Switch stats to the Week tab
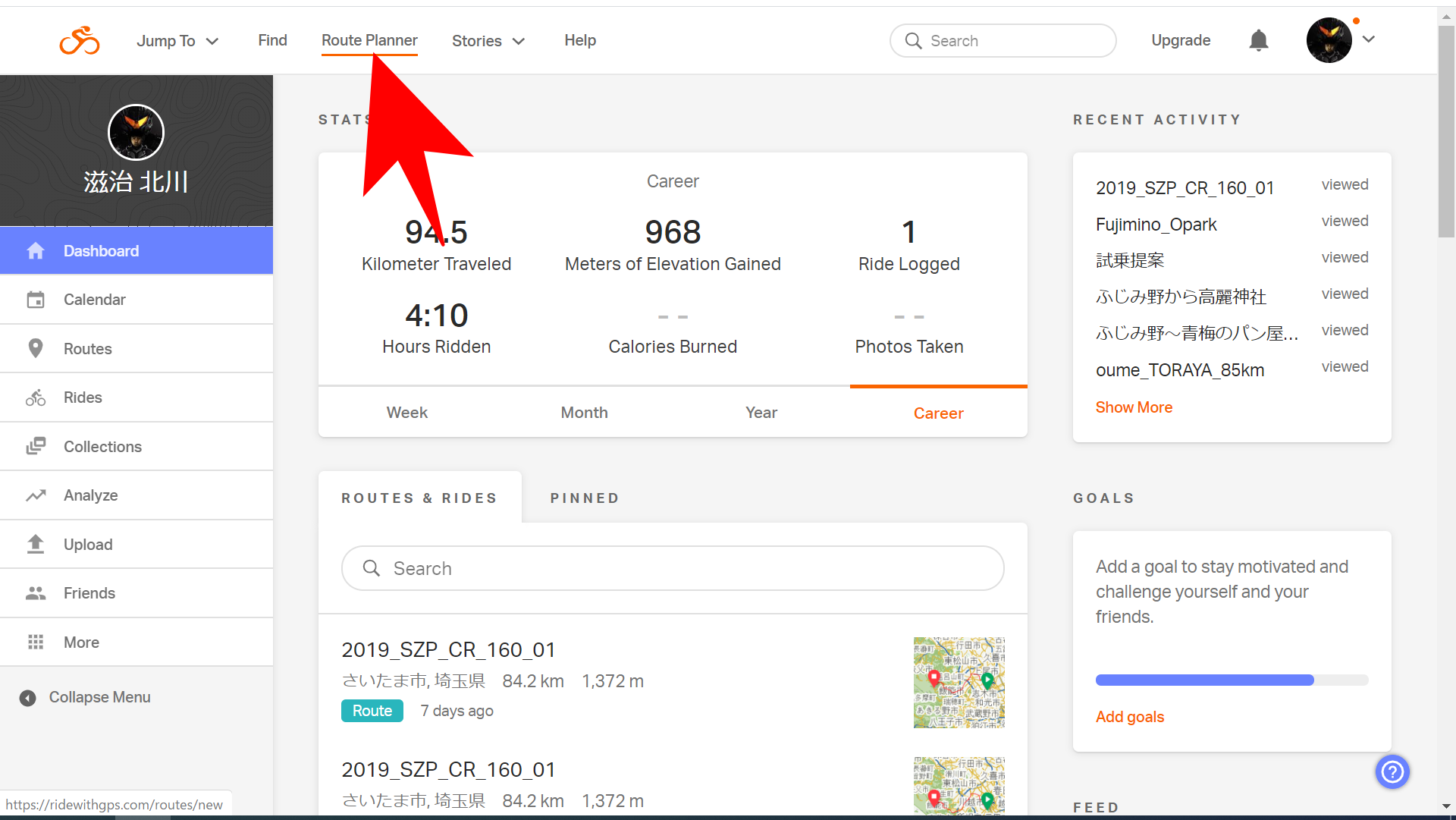This screenshot has height=820, width=1456. [407, 413]
